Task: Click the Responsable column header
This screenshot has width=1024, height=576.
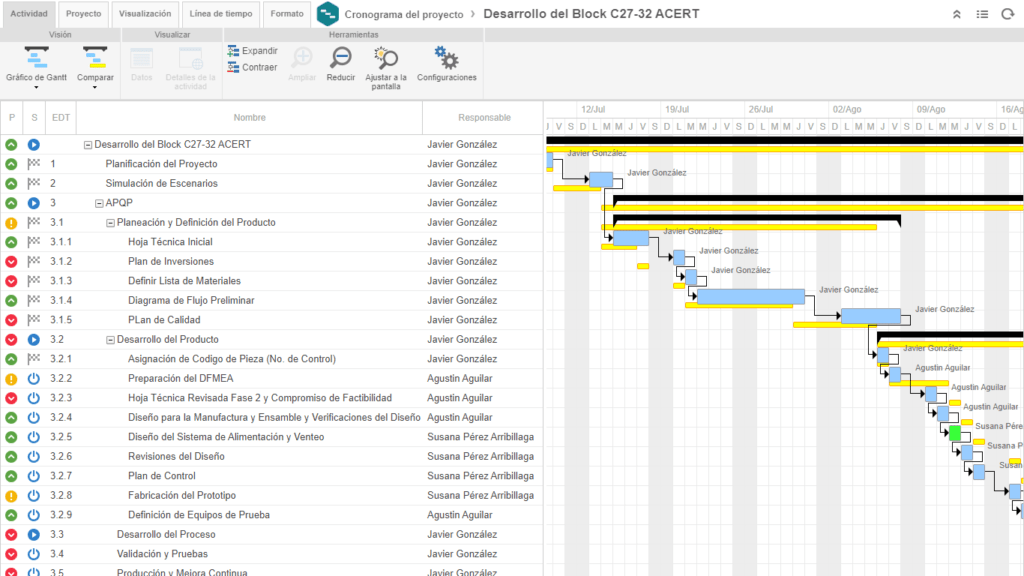Action: click(x=484, y=118)
